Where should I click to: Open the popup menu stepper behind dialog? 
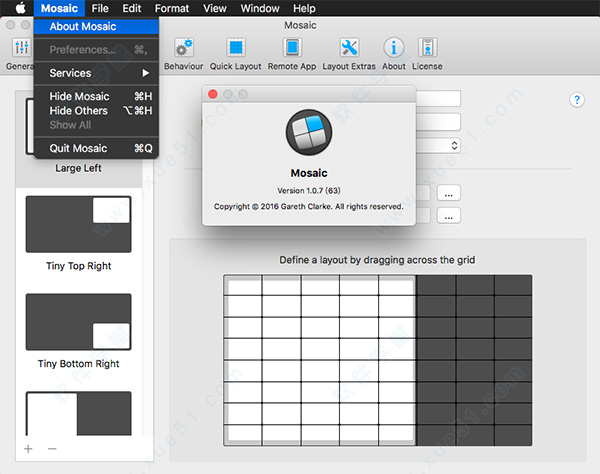point(454,146)
